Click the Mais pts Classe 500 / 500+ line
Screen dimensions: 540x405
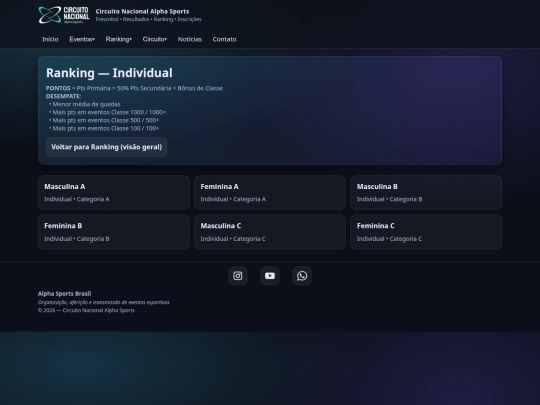(x=104, y=120)
